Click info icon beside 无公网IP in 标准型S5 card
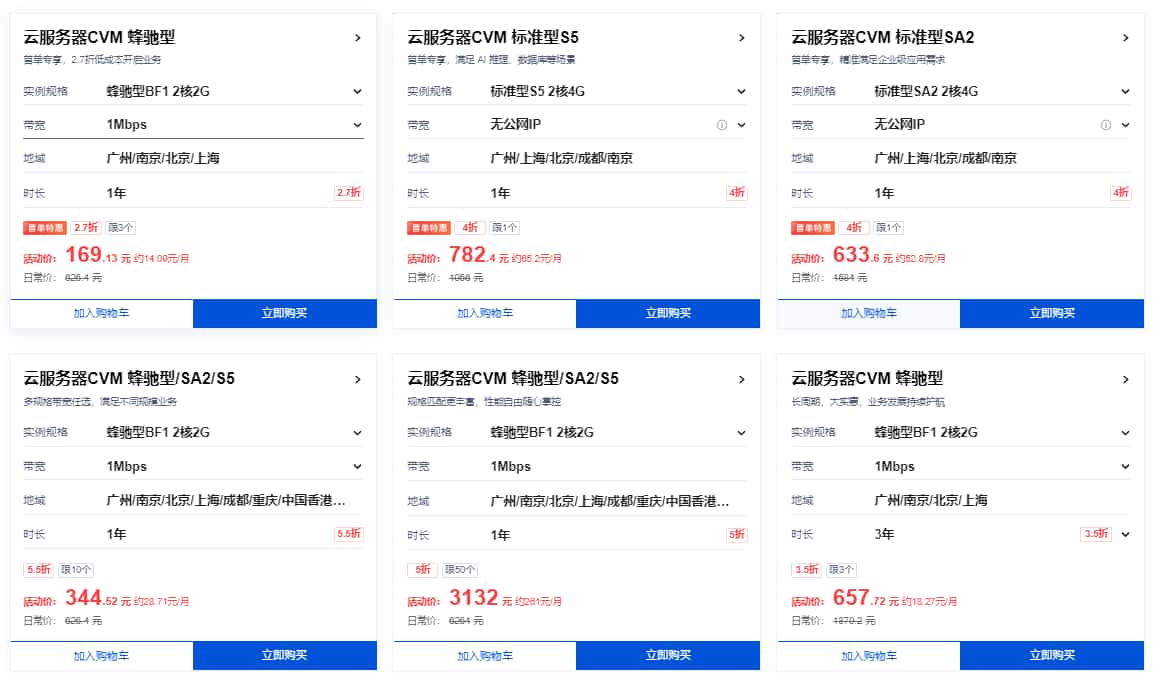The image size is (1160, 684). tap(721, 125)
